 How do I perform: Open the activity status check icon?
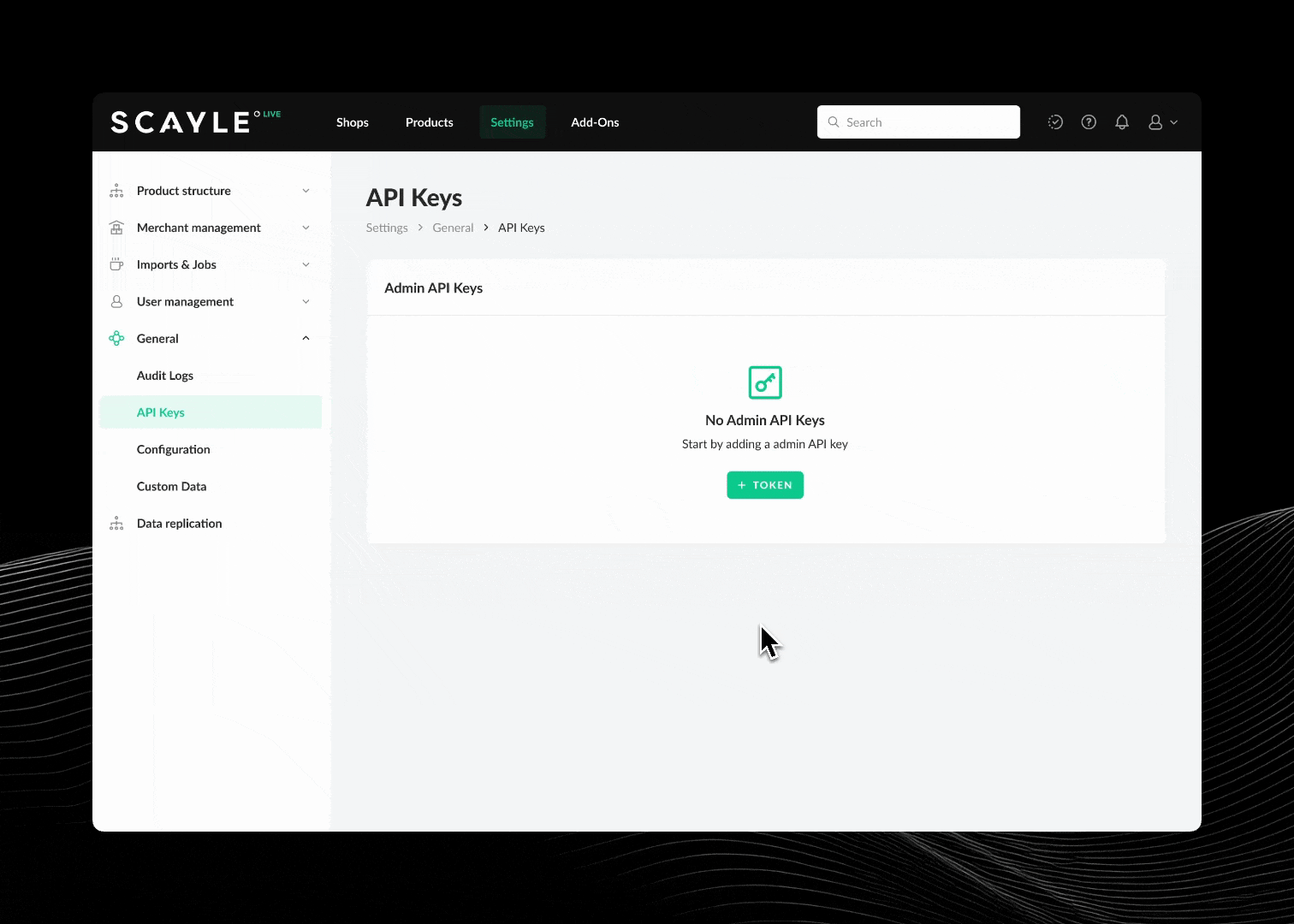pos(1055,122)
